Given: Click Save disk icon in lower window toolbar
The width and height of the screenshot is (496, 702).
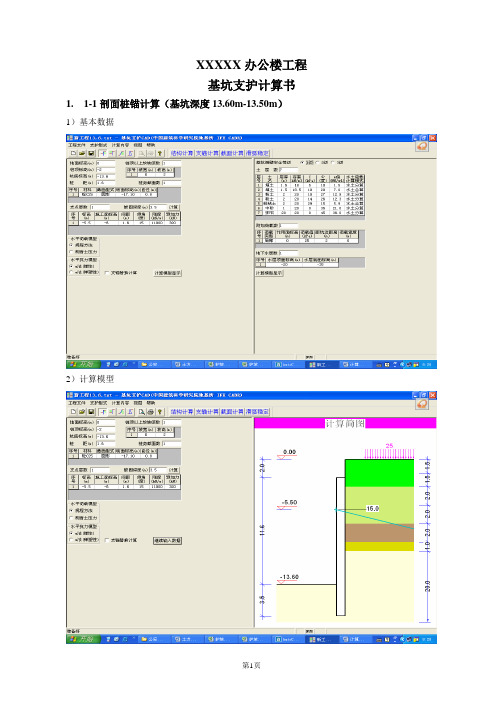Looking at the screenshot, I should 91,411.
